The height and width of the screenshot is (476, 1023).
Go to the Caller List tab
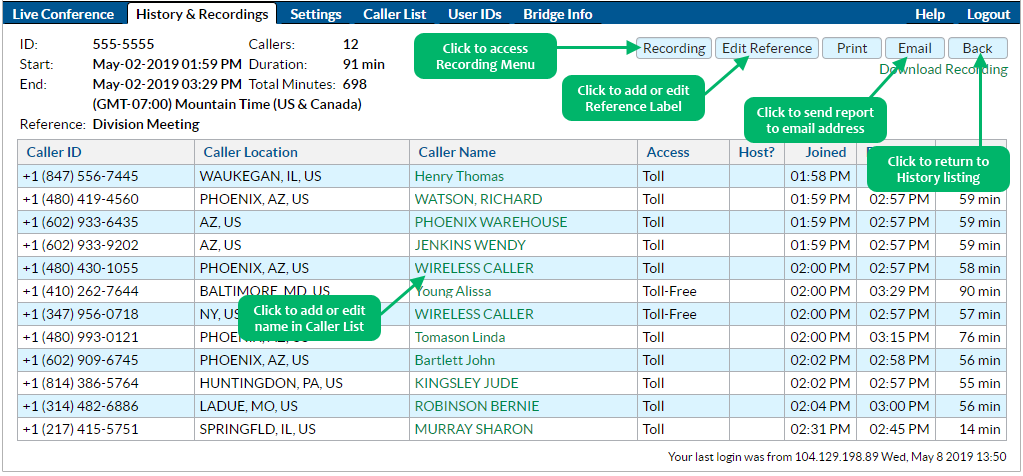393,14
